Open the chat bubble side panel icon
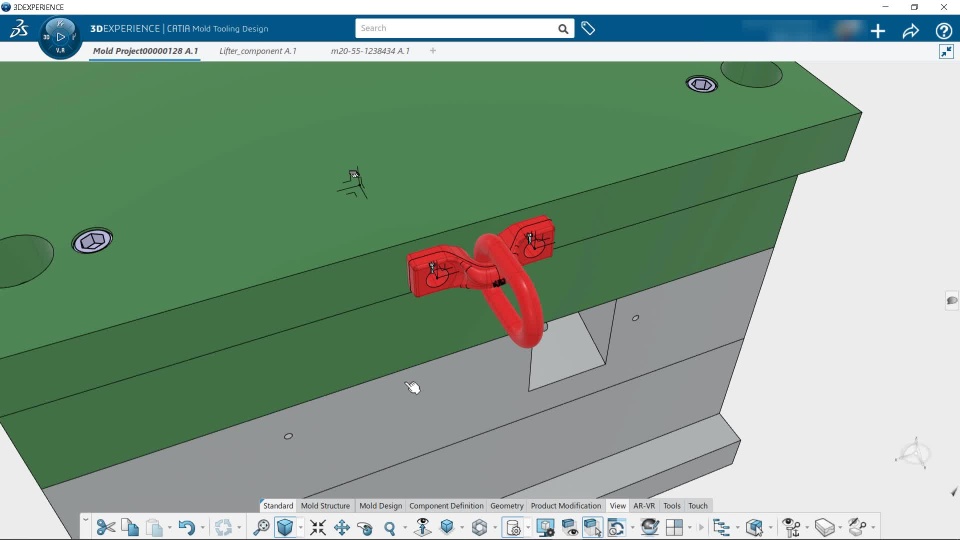Screen dimensions: 960x540 (952, 300)
